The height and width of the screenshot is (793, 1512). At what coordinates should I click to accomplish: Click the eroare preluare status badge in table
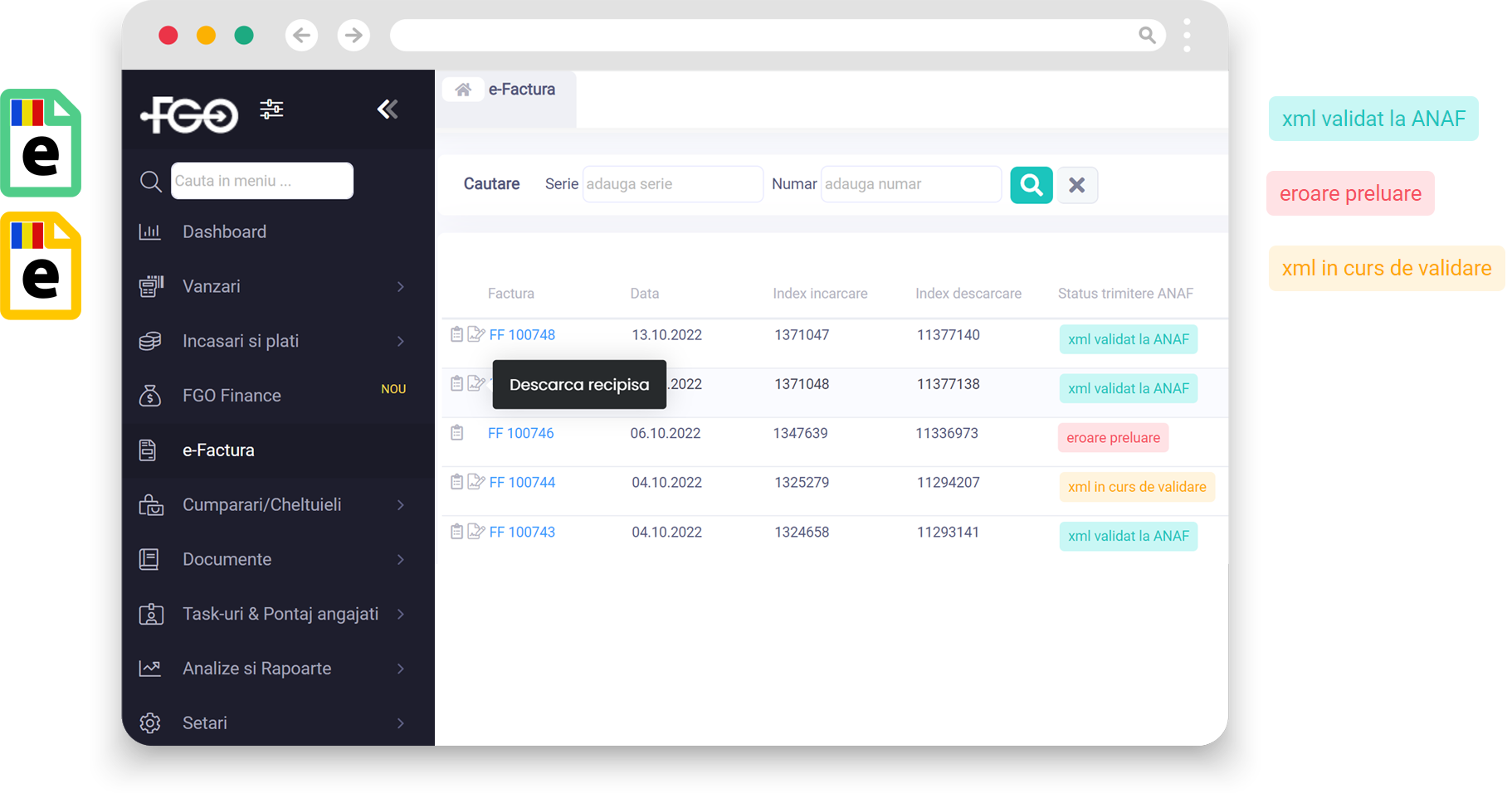1113,438
